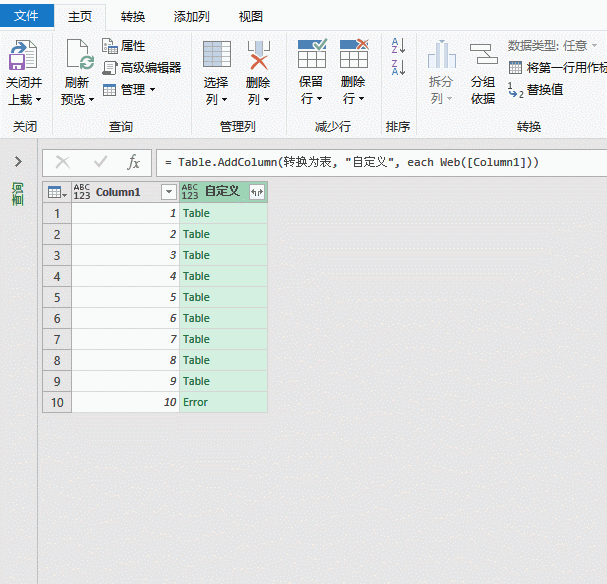Sort ascending with the A-Z icon
This screenshot has width=607, height=584.
(x=398, y=46)
